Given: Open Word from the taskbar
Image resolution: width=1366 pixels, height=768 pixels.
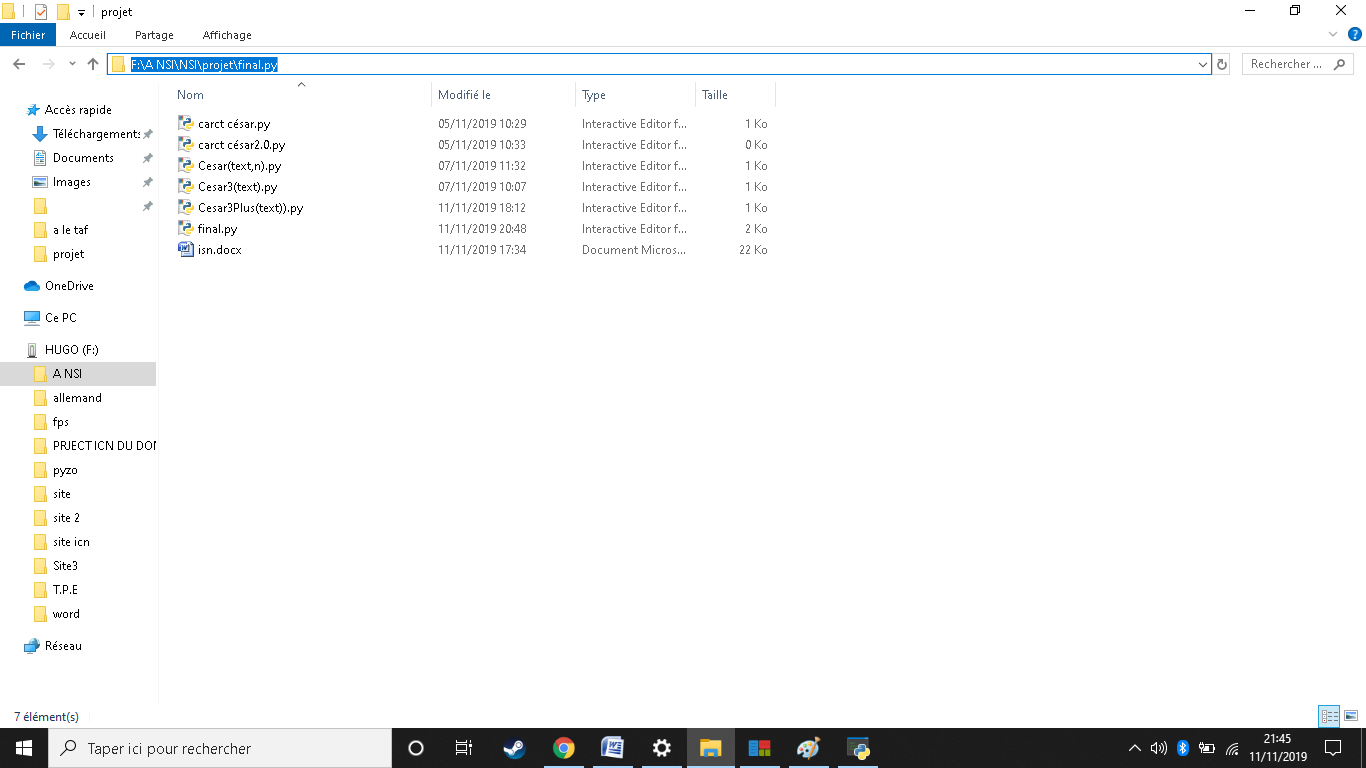Looking at the screenshot, I should click(x=612, y=748).
